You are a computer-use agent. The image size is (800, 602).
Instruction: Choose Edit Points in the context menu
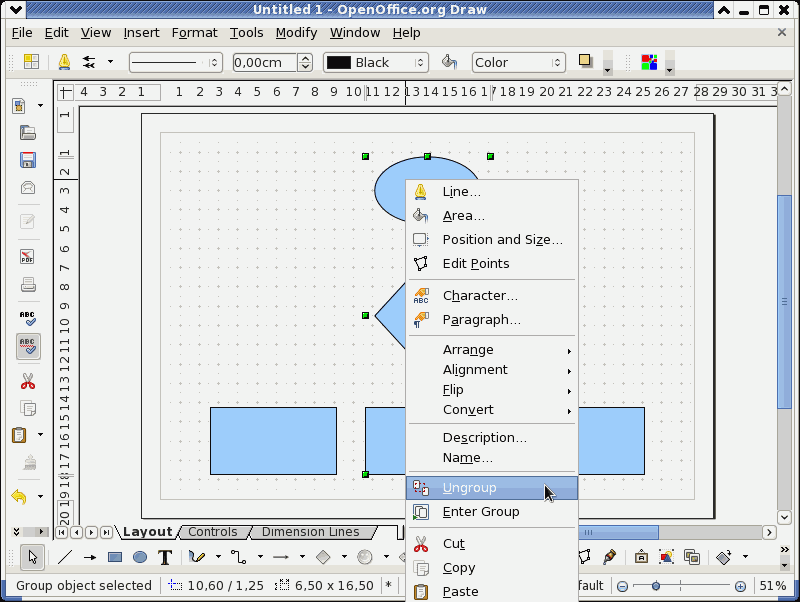coord(492,264)
